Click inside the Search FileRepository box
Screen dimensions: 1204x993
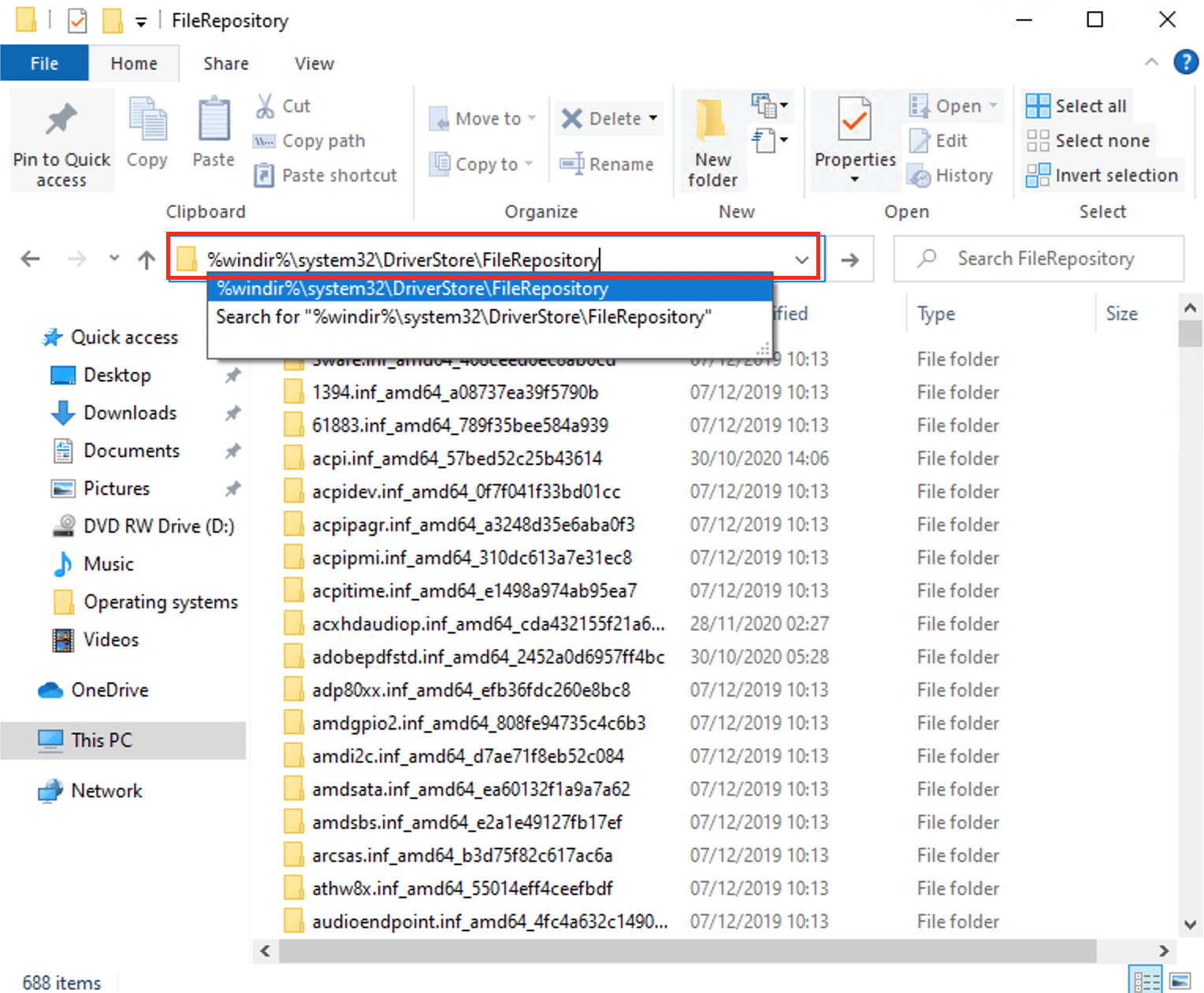click(x=1040, y=258)
